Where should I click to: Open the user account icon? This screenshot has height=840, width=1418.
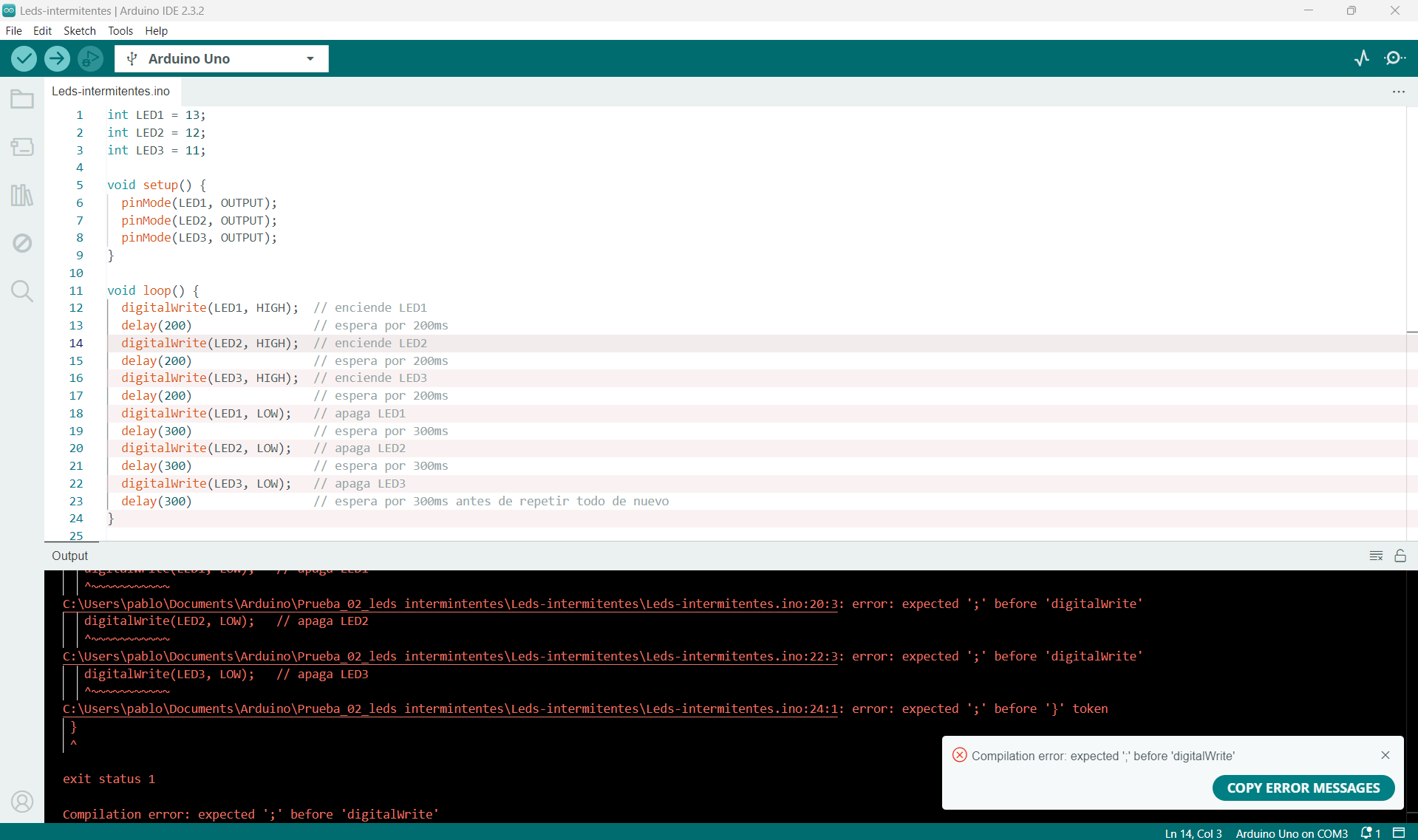pos(22,802)
